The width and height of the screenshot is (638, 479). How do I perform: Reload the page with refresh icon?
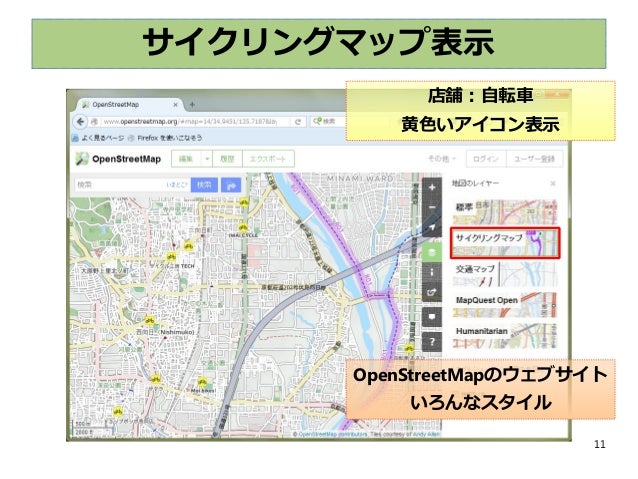(297, 122)
